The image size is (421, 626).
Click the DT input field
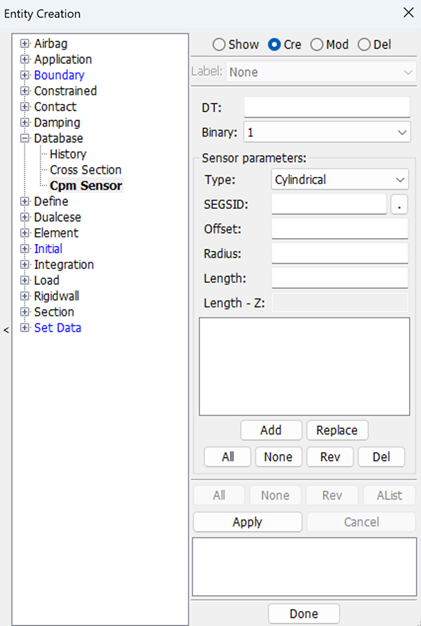tap(327, 107)
